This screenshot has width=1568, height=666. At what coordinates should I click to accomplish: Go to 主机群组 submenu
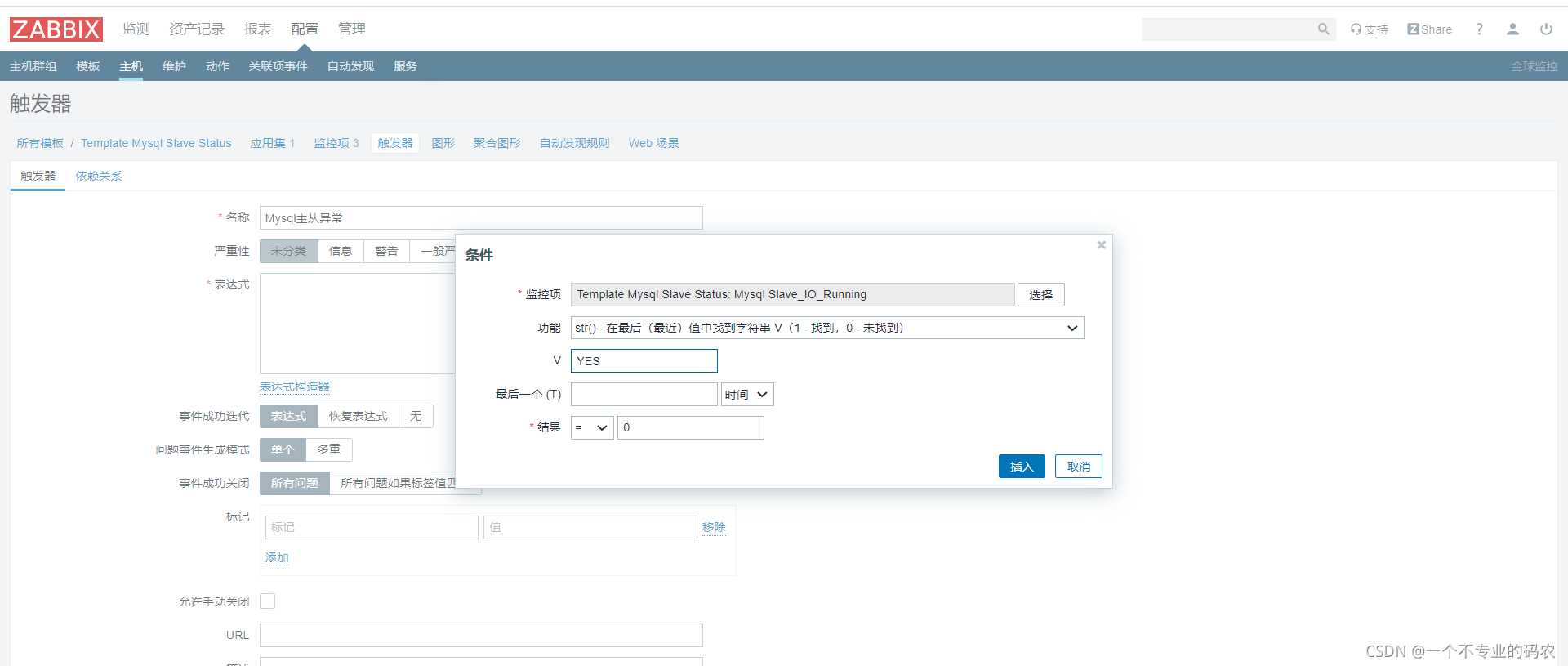tap(33, 66)
